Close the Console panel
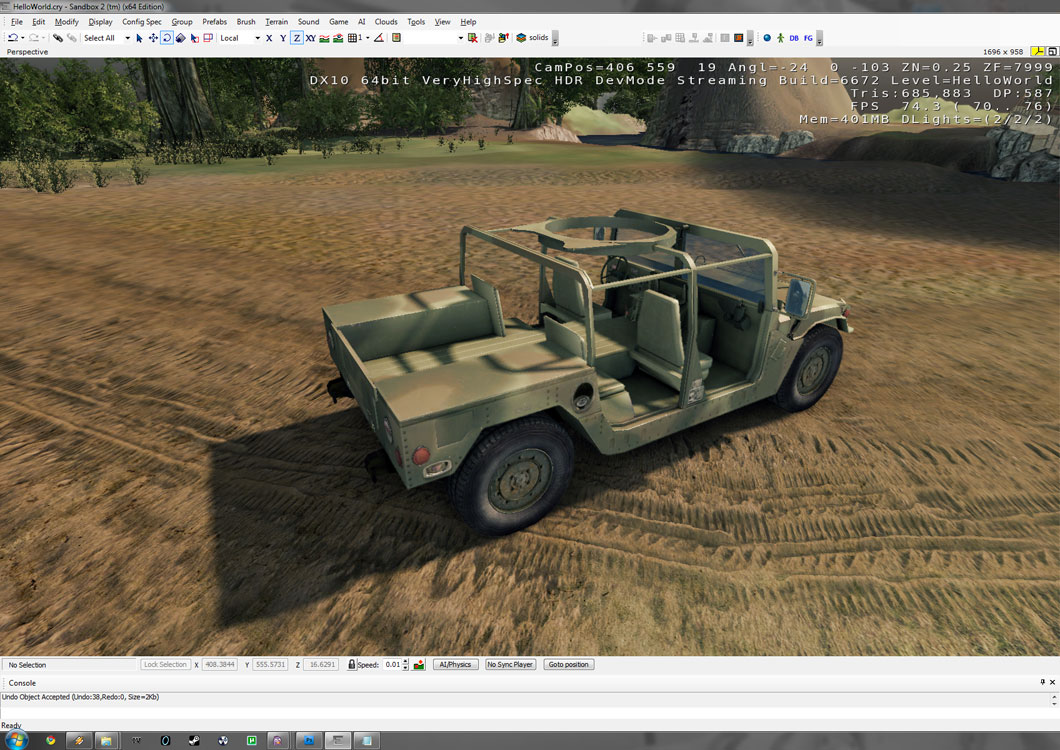 (1053, 682)
